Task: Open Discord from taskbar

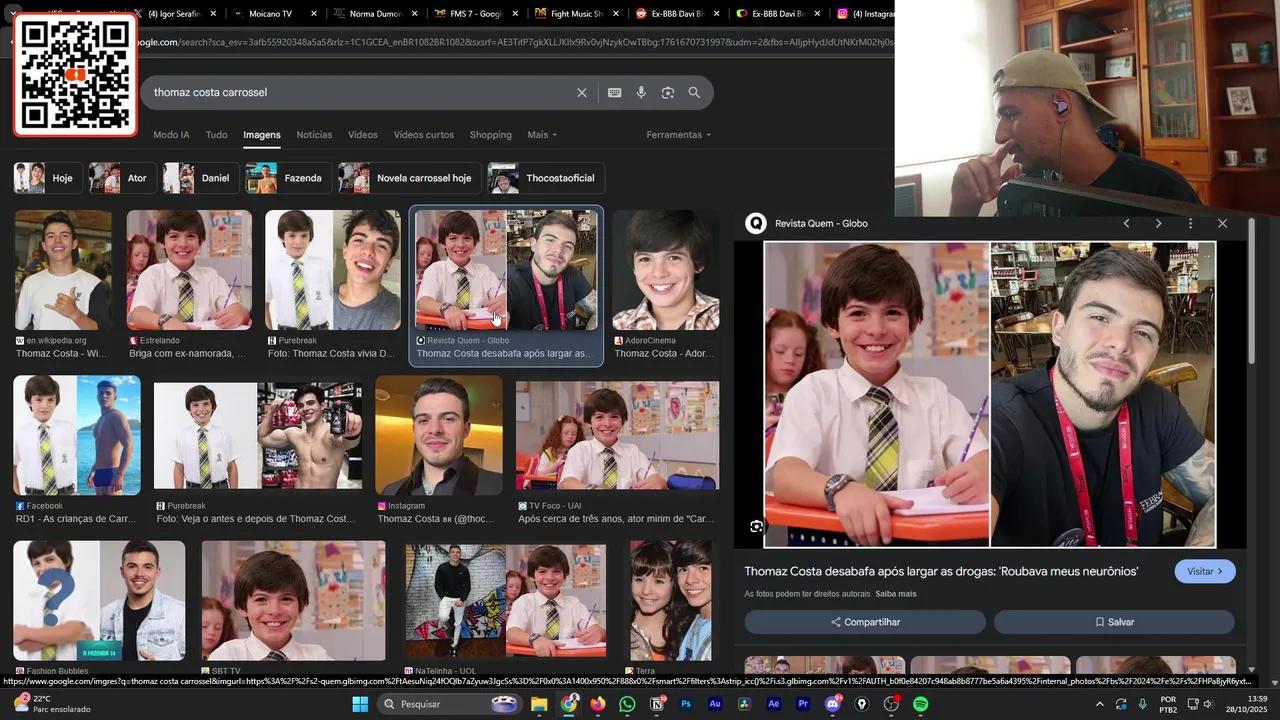Action: click(833, 704)
